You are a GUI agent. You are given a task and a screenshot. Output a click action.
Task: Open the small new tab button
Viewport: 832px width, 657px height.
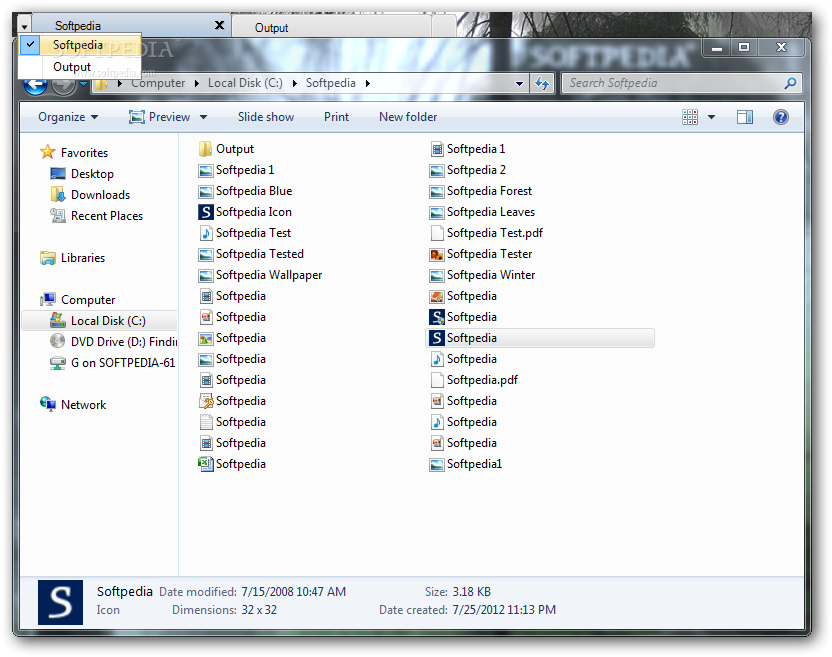[x=444, y=27]
